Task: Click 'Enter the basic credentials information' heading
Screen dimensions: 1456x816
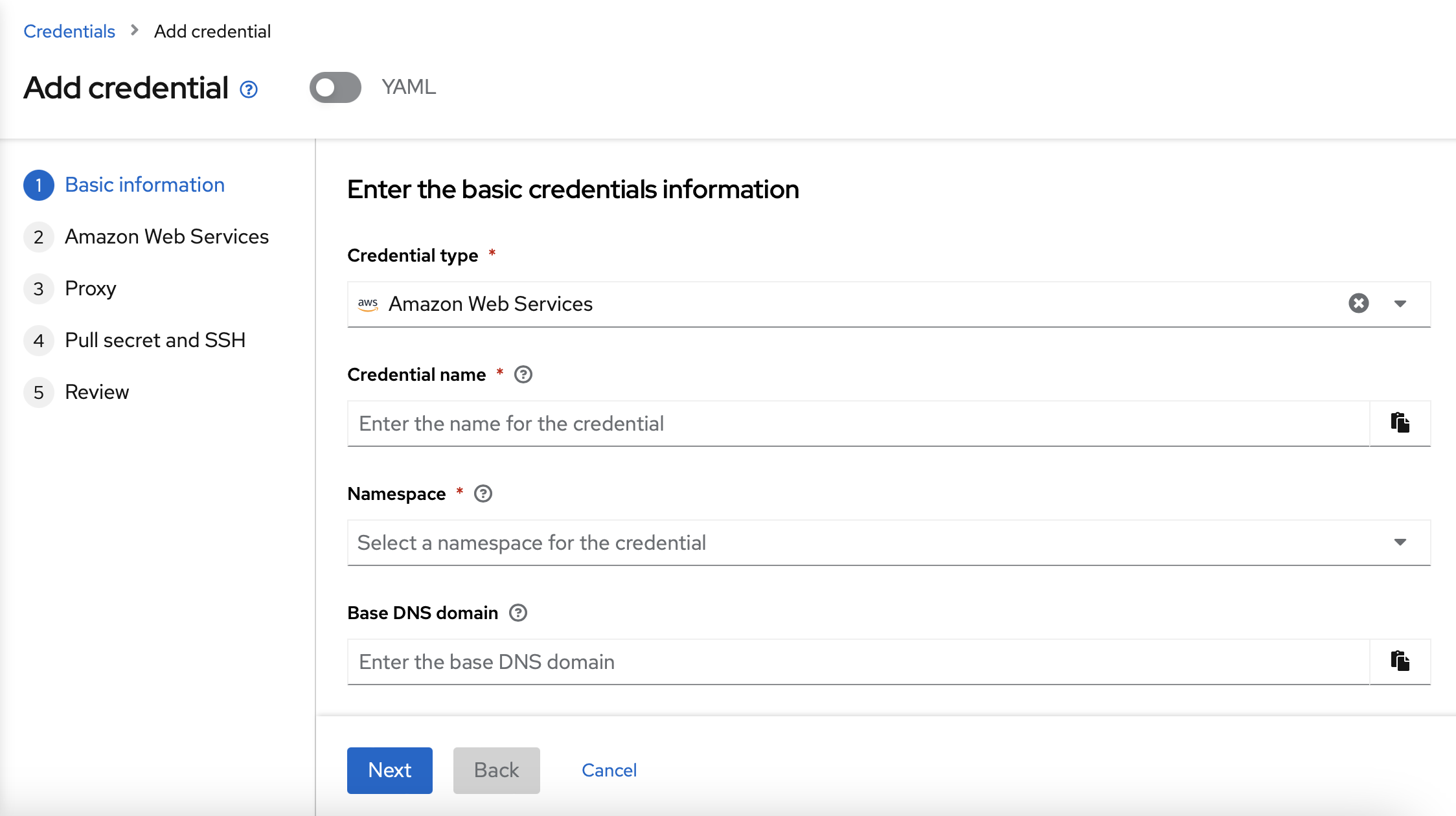Action: (573, 189)
